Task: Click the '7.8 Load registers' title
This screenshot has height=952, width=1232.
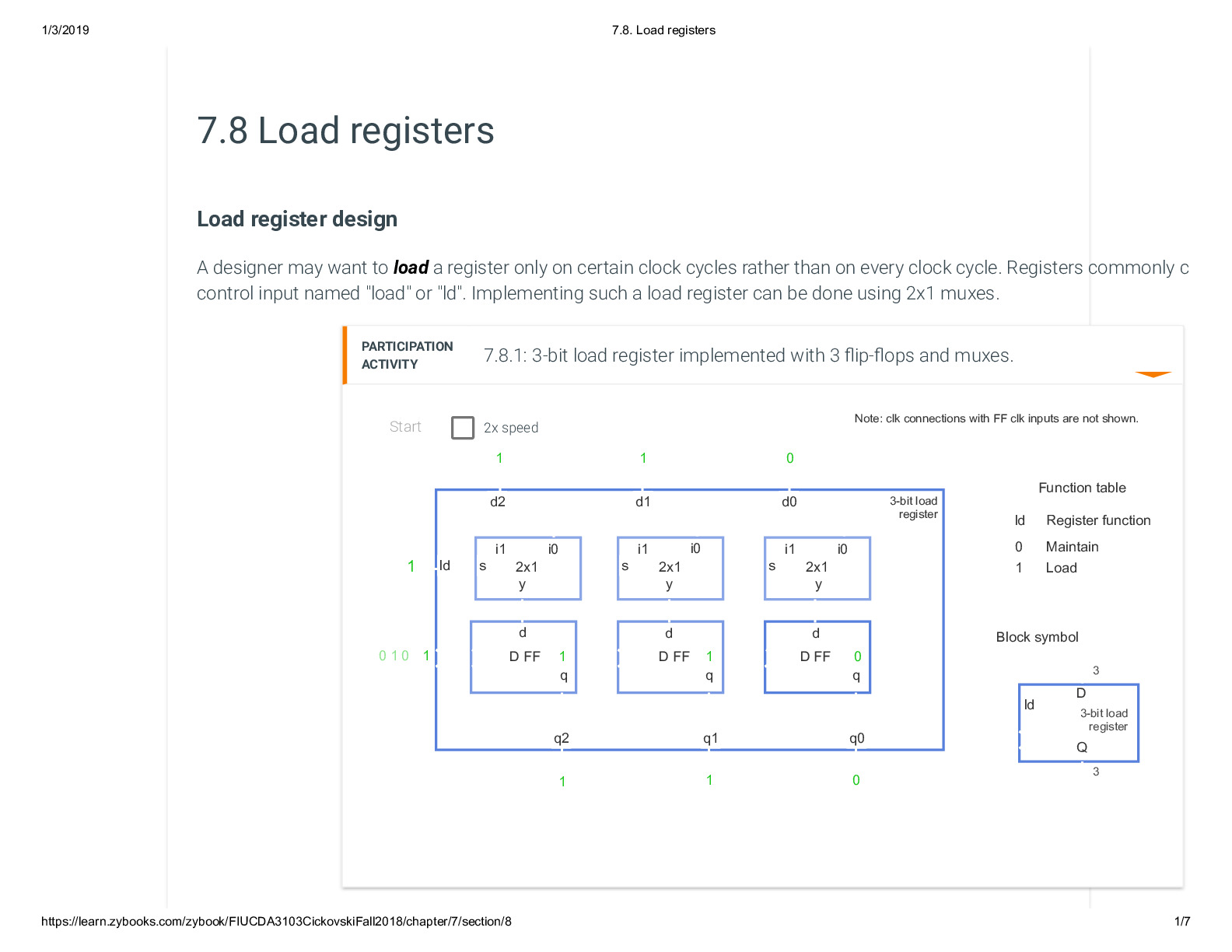Action: [x=345, y=131]
